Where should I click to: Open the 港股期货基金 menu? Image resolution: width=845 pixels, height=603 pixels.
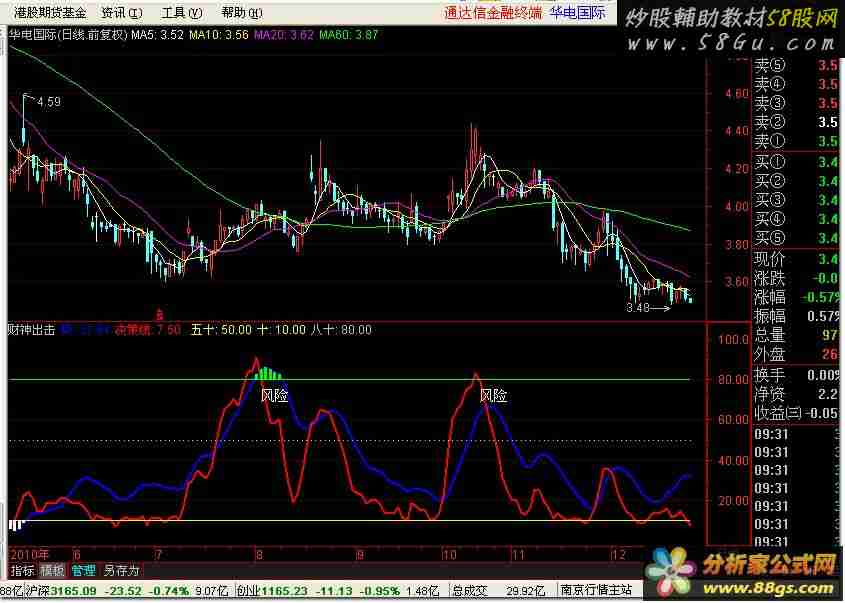point(50,12)
